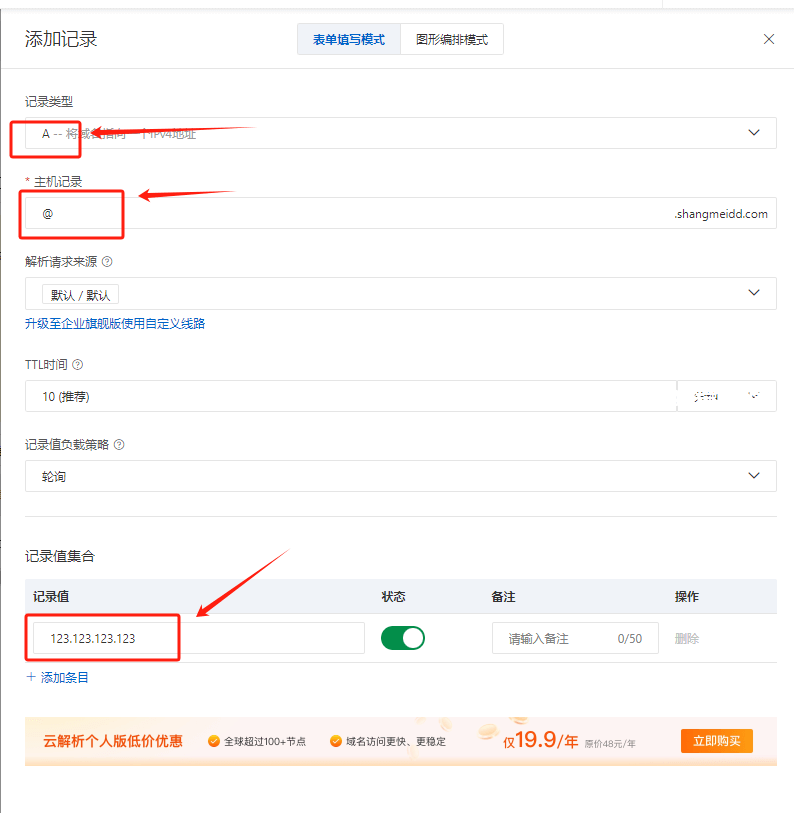This screenshot has width=794, height=813.
Task: Open the 记录类型 dropdown
Action: (x=400, y=133)
